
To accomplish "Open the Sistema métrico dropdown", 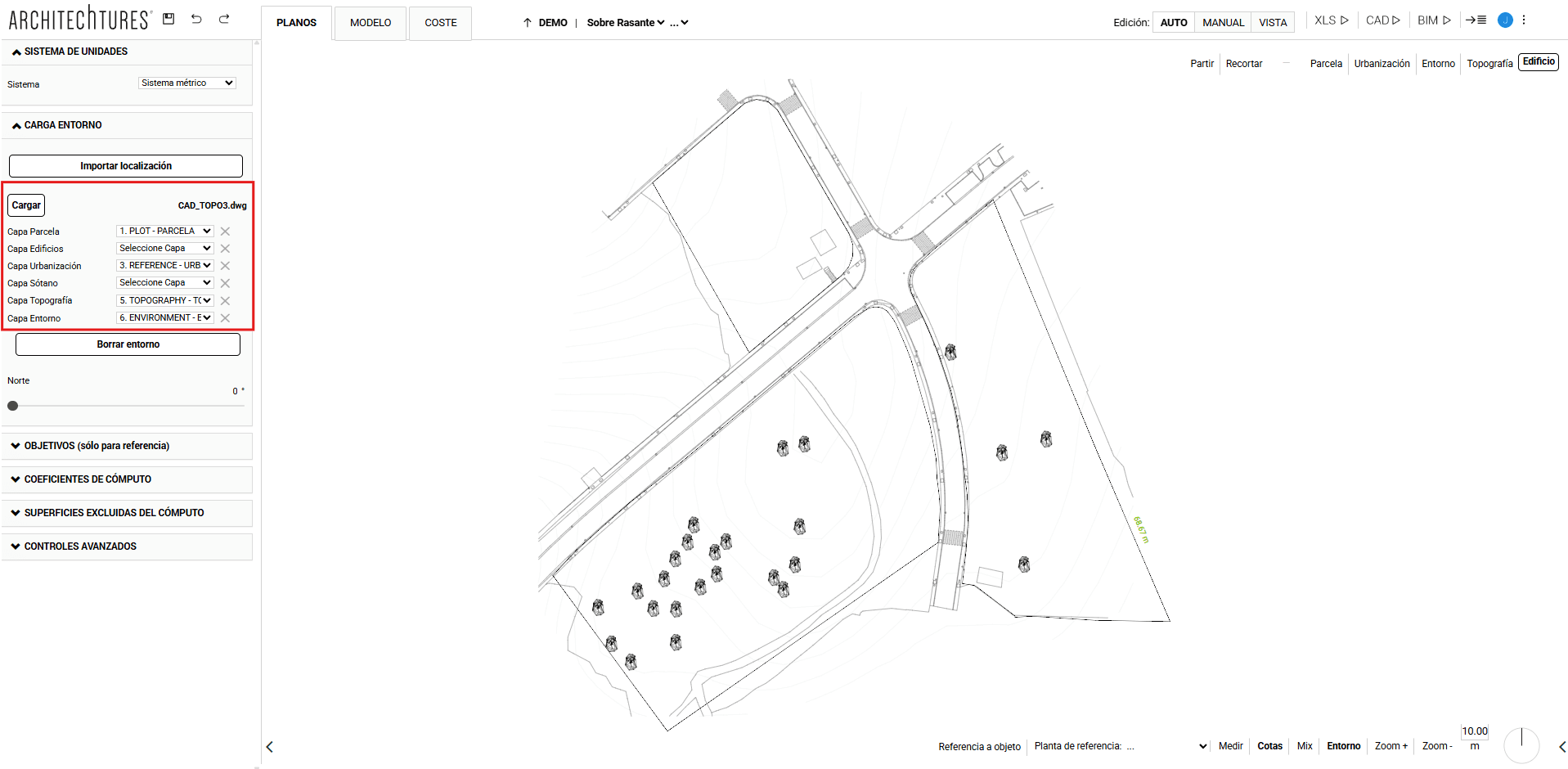I will 186,83.
